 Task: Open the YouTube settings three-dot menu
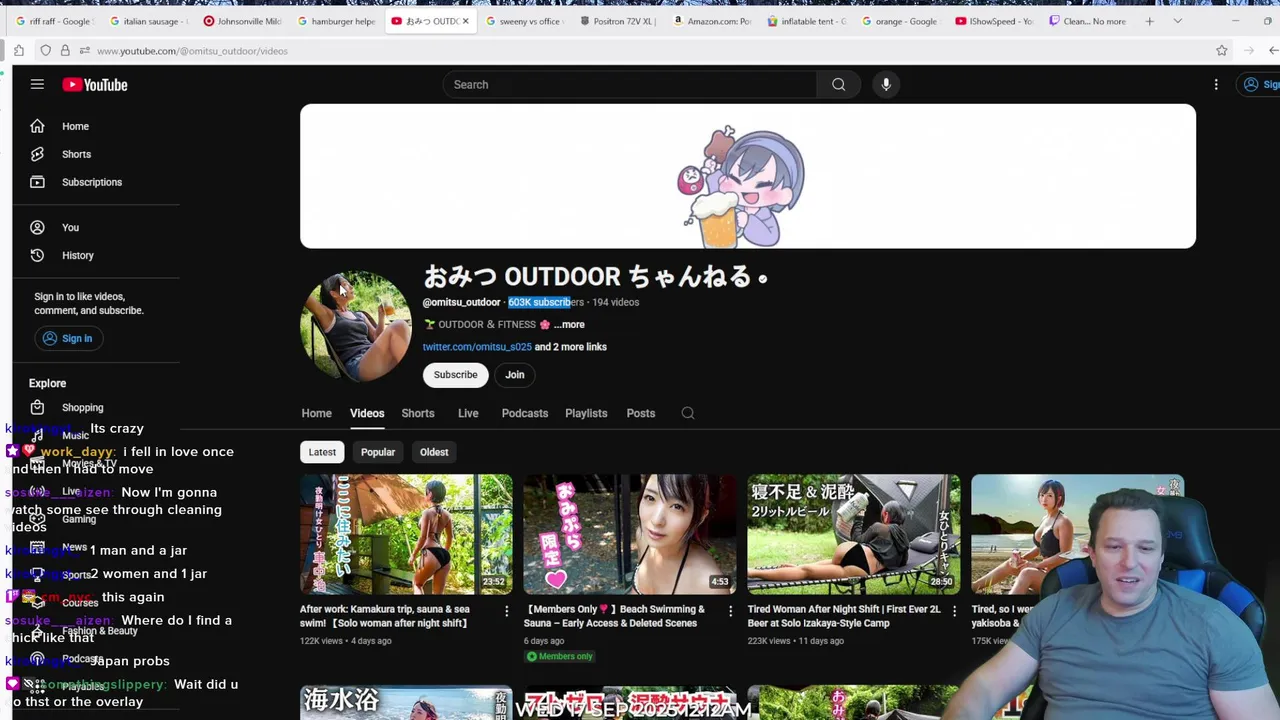pyautogui.click(x=1216, y=85)
